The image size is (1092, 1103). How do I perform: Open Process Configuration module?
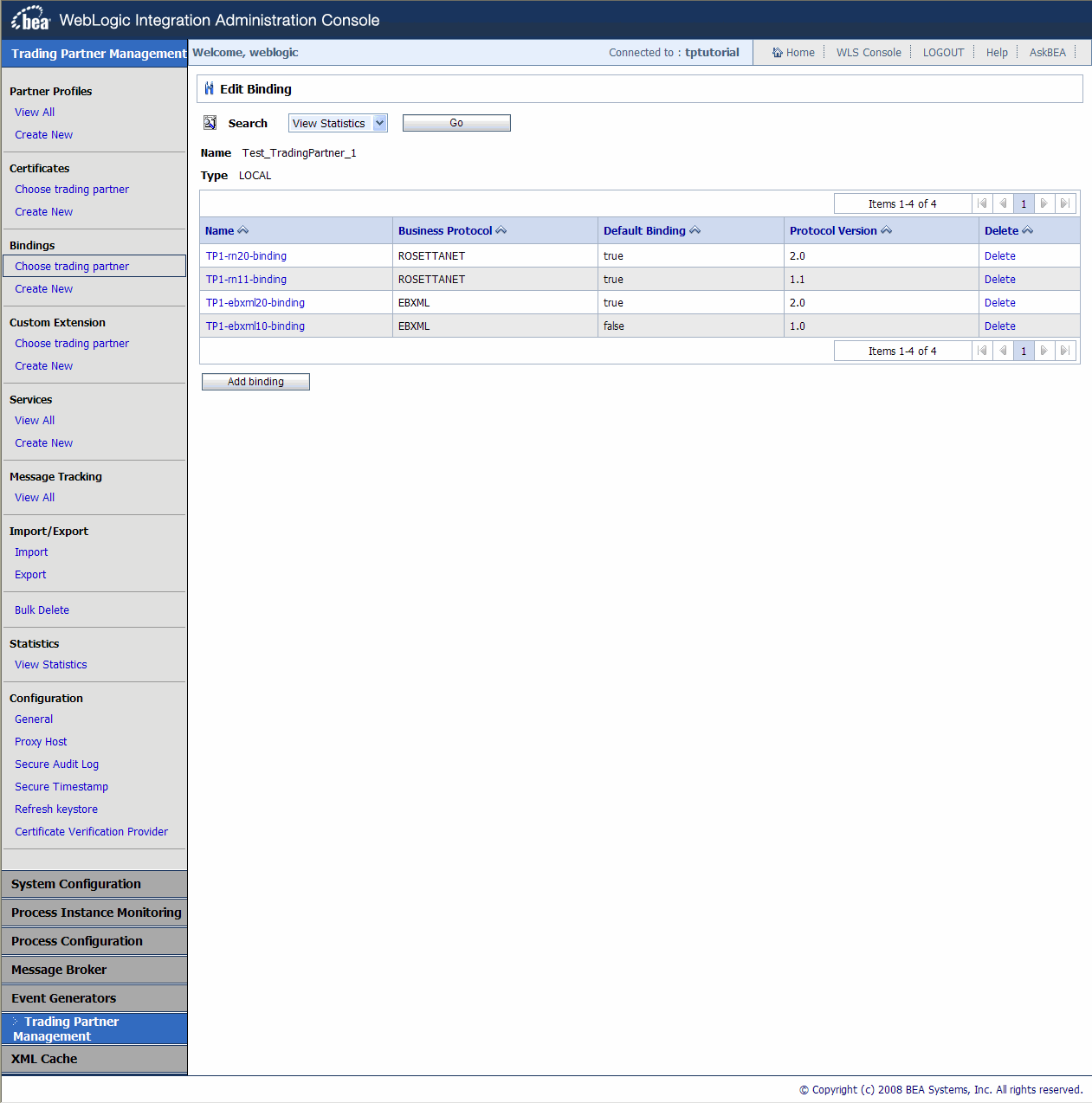pyautogui.click(x=94, y=941)
